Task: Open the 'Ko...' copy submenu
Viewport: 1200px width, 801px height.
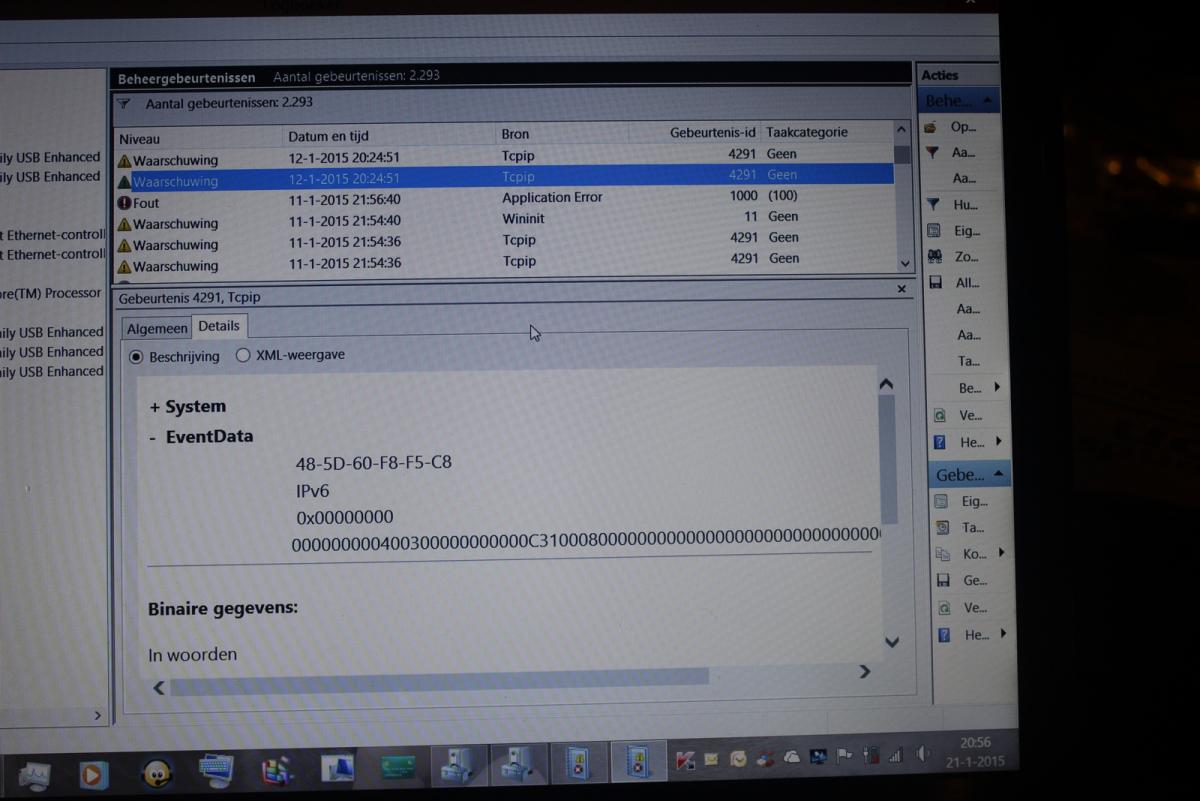Action: click(972, 553)
